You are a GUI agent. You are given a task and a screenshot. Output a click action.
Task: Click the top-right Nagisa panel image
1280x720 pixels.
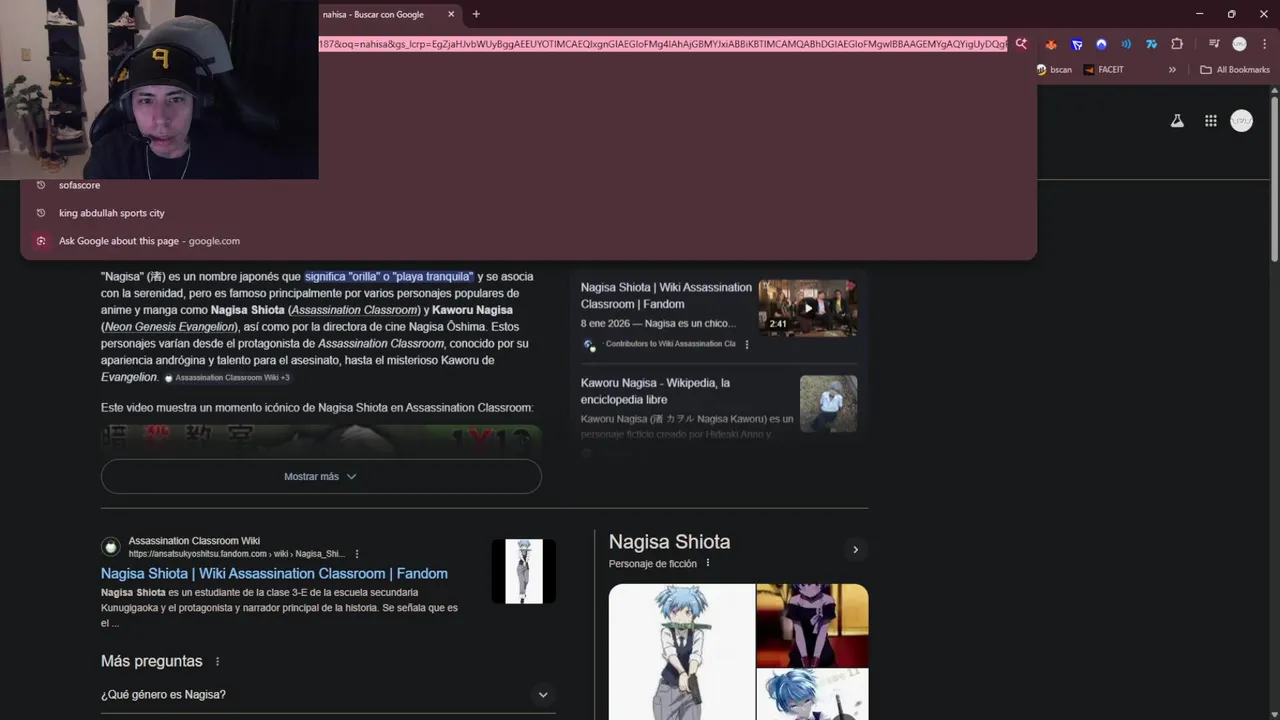pos(812,625)
